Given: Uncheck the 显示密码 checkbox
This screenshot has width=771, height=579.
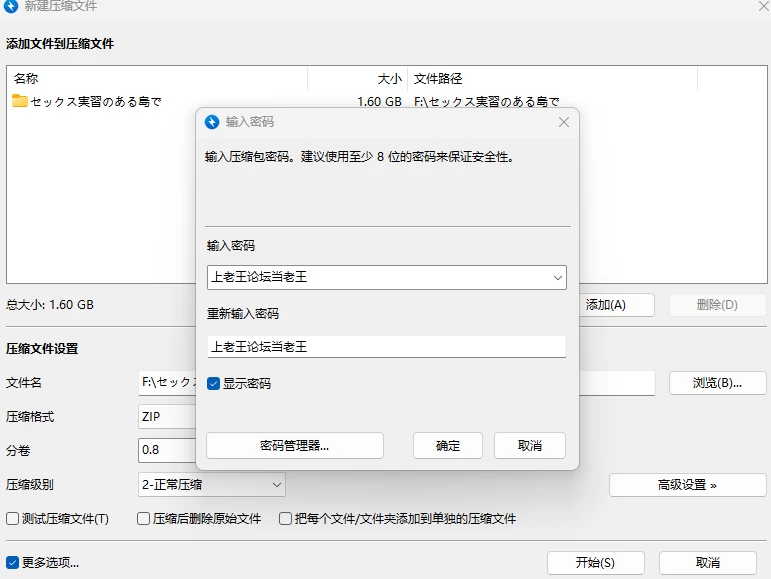Looking at the screenshot, I should point(213,383).
